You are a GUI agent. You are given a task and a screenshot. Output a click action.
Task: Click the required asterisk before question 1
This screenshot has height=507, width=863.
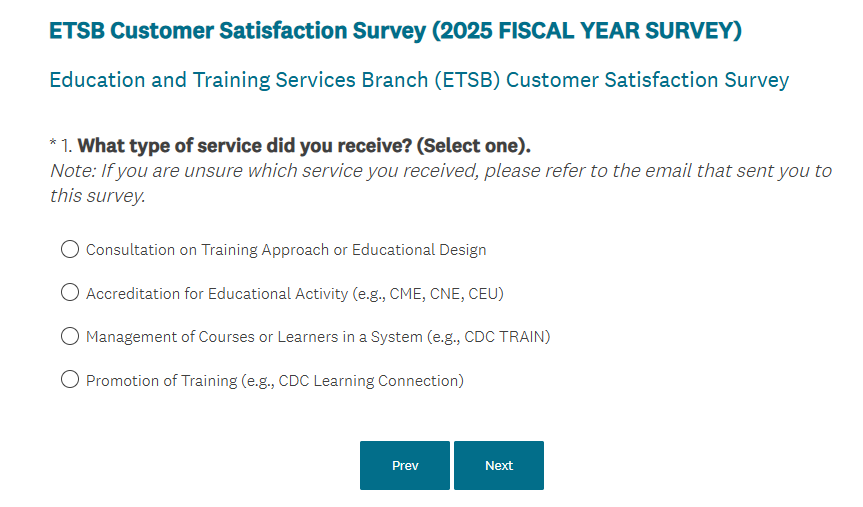tap(53, 146)
